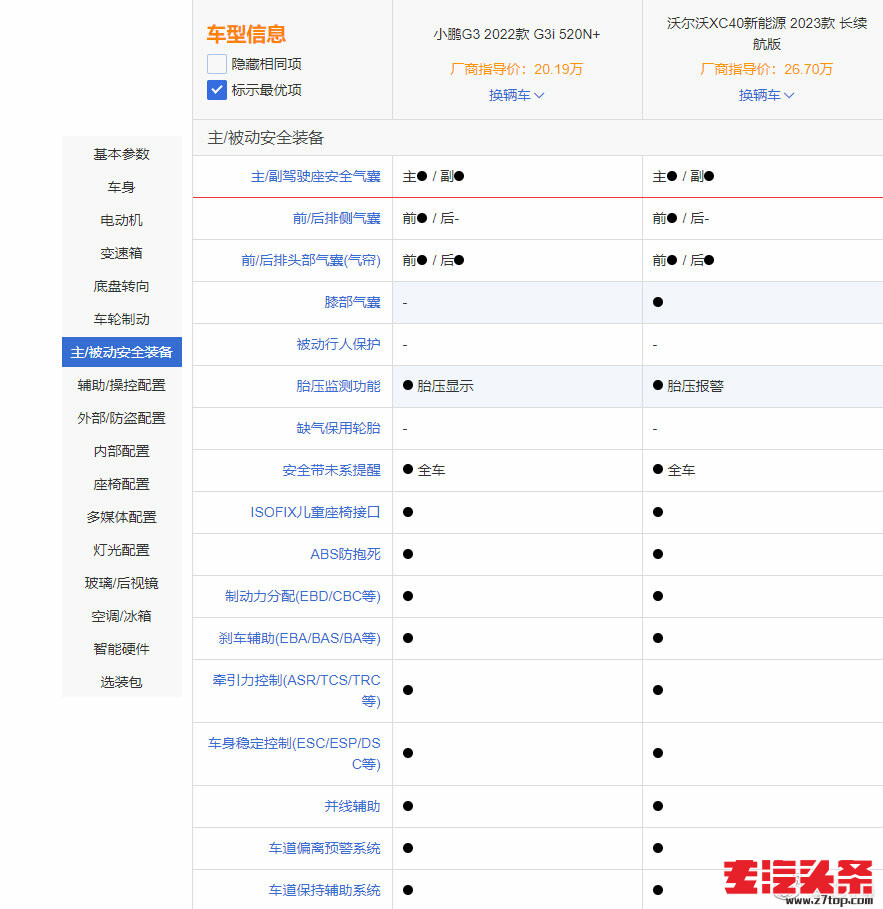Open 智能硬件 sidebar item
The image size is (883, 909).
tap(122, 649)
